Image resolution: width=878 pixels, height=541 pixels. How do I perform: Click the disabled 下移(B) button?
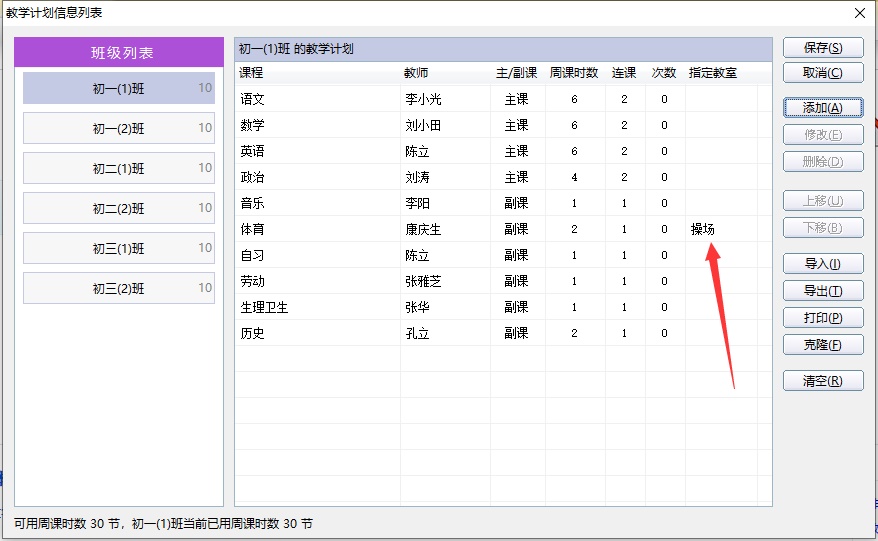pos(823,227)
